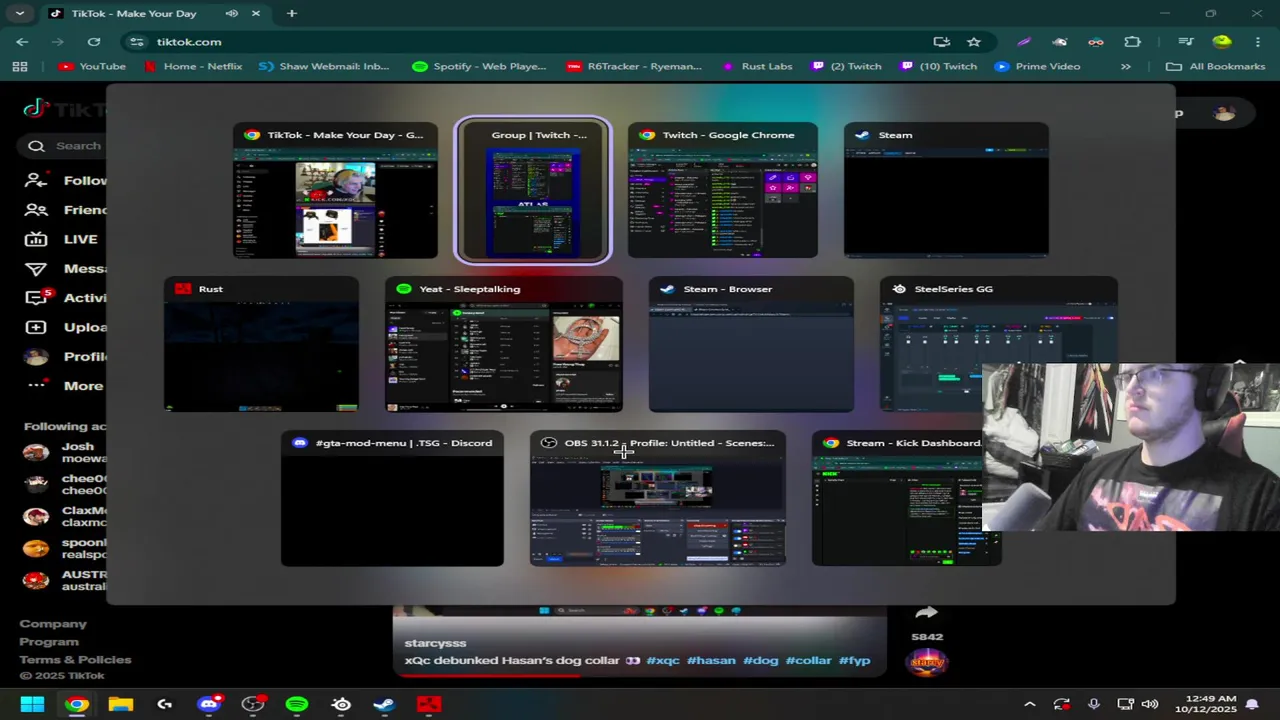This screenshot has height=720, width=1280.
Task: Open the YouTube bookmark
Action: point(92,66)
